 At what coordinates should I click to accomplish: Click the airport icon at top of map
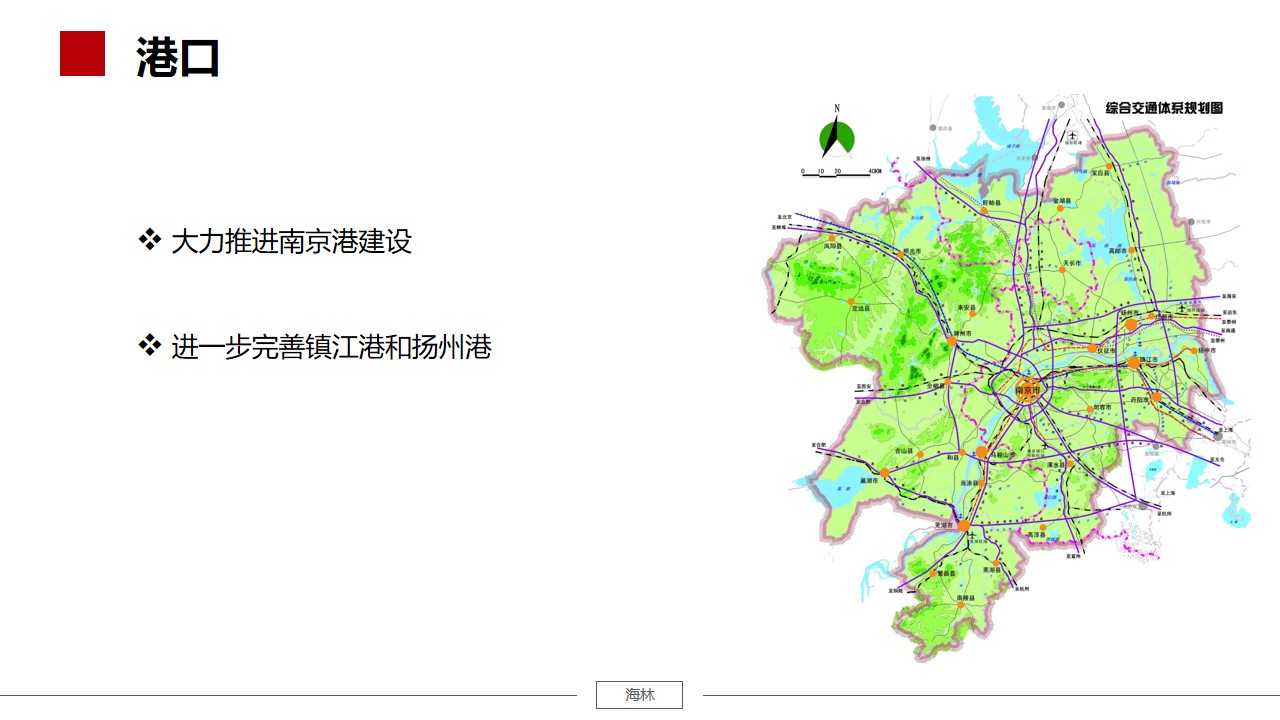coord(1072,135)
